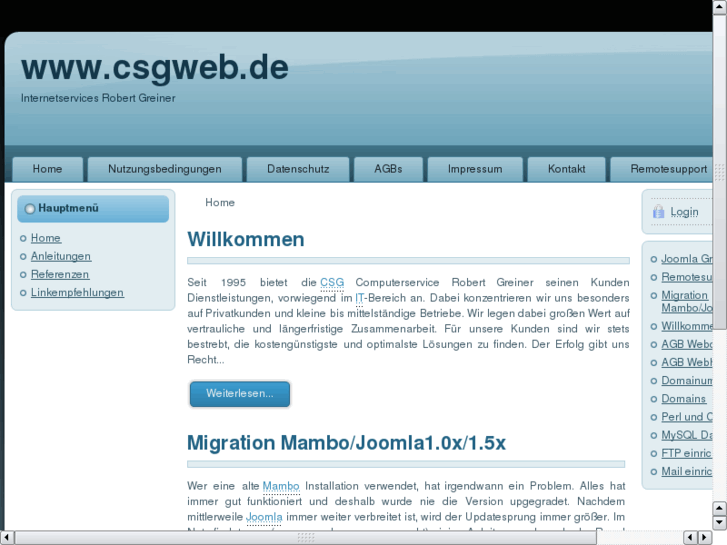
Task: Click the horizontal scrollbar thumb
Action: click(306, 538)
